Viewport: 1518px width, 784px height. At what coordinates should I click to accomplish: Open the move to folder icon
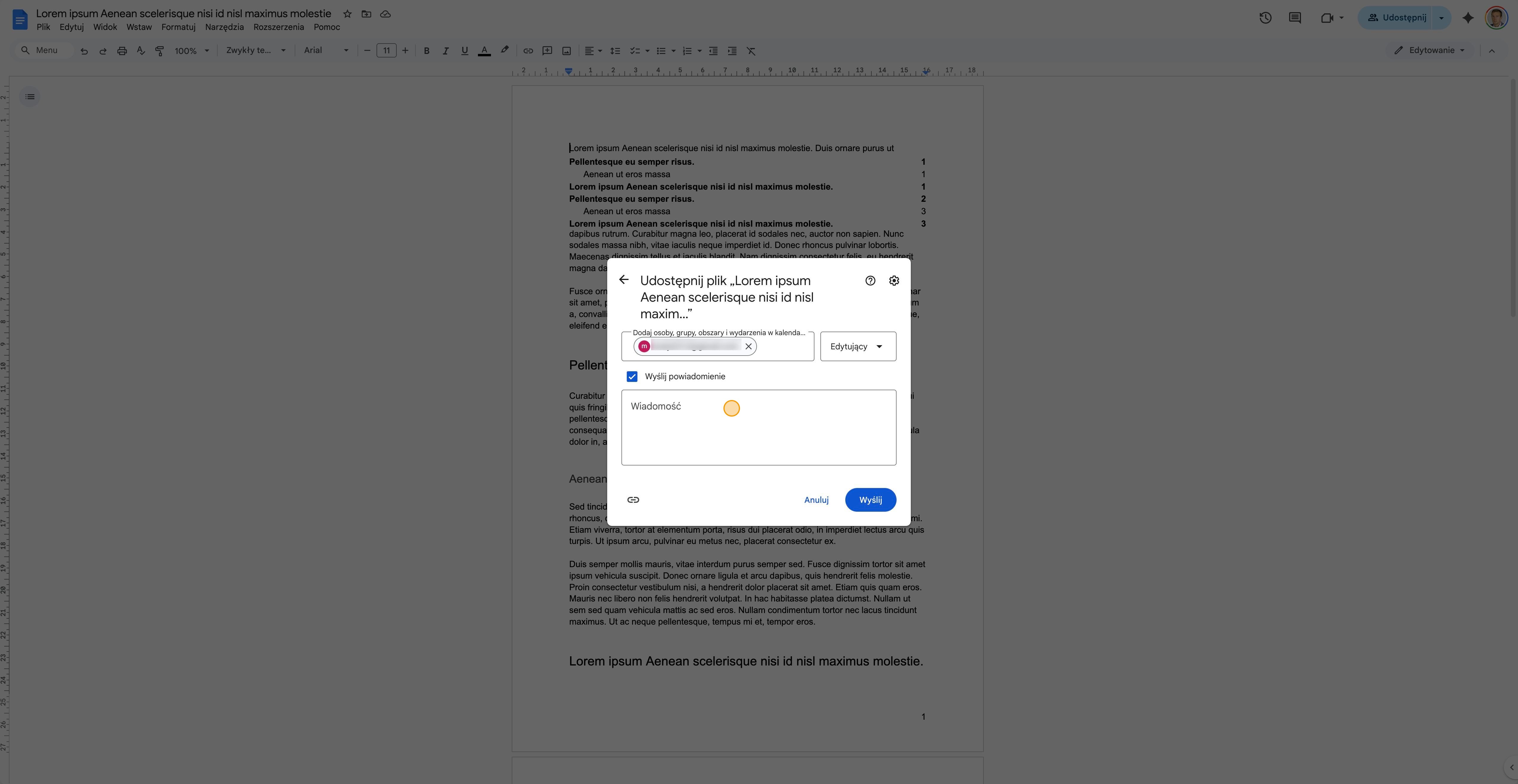[x=366, y=14]
